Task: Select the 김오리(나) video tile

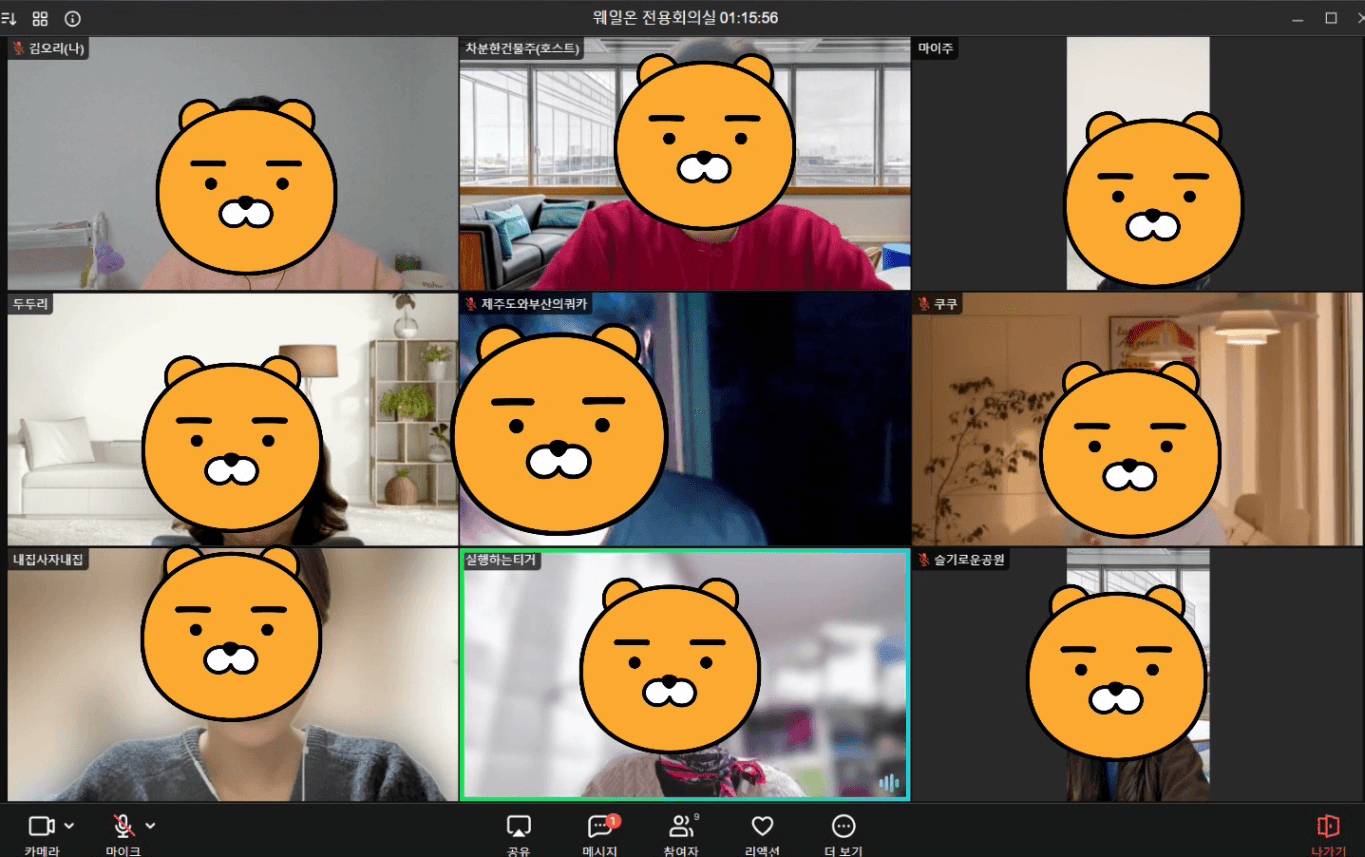Action: pyautogui.click(x=232, y=164)
